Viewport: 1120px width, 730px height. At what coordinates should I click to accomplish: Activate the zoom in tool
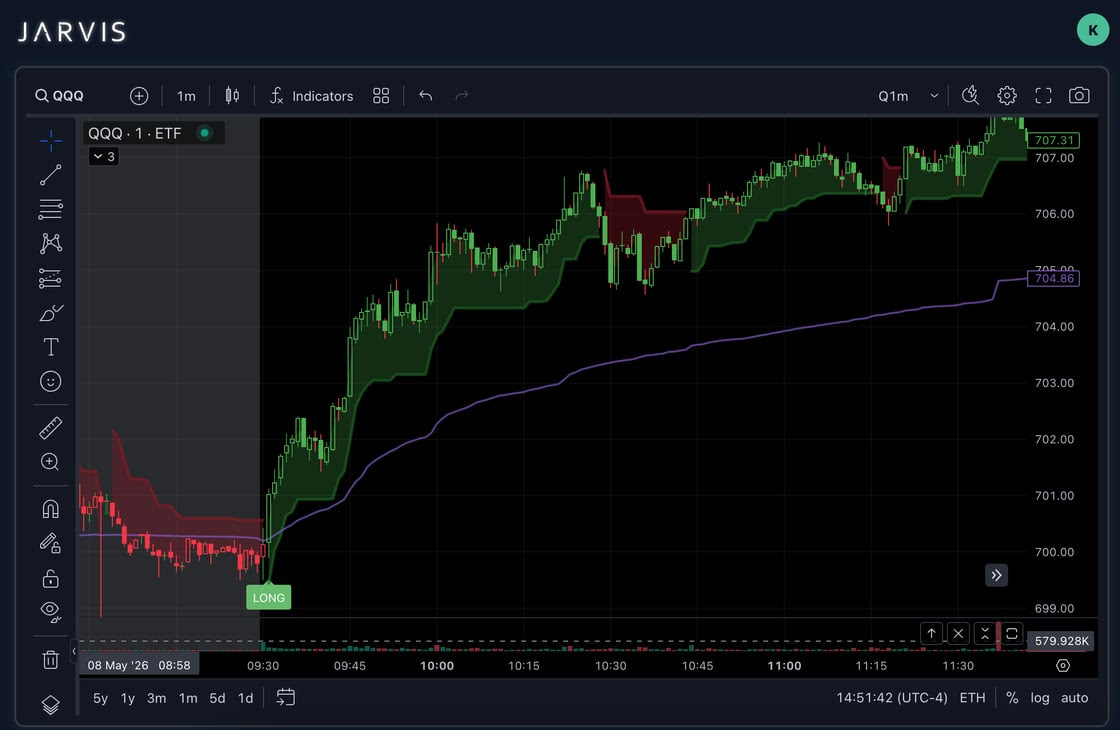tap(51, 462)
